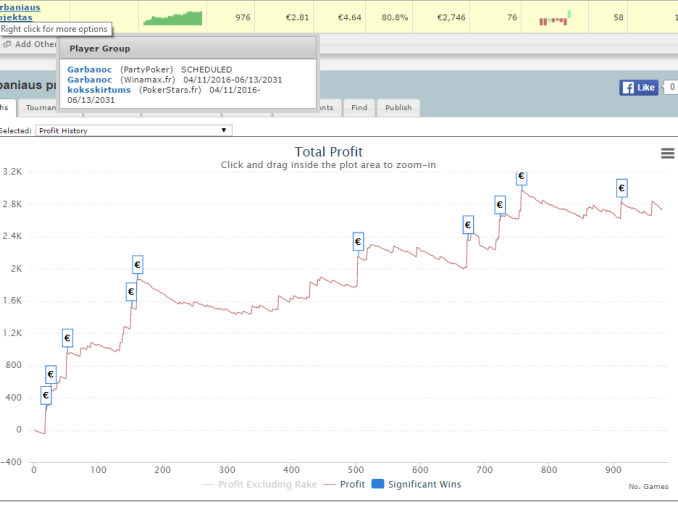Click the rightmost euro win marker near game 910
678x510 pixels.
point(621,187)
